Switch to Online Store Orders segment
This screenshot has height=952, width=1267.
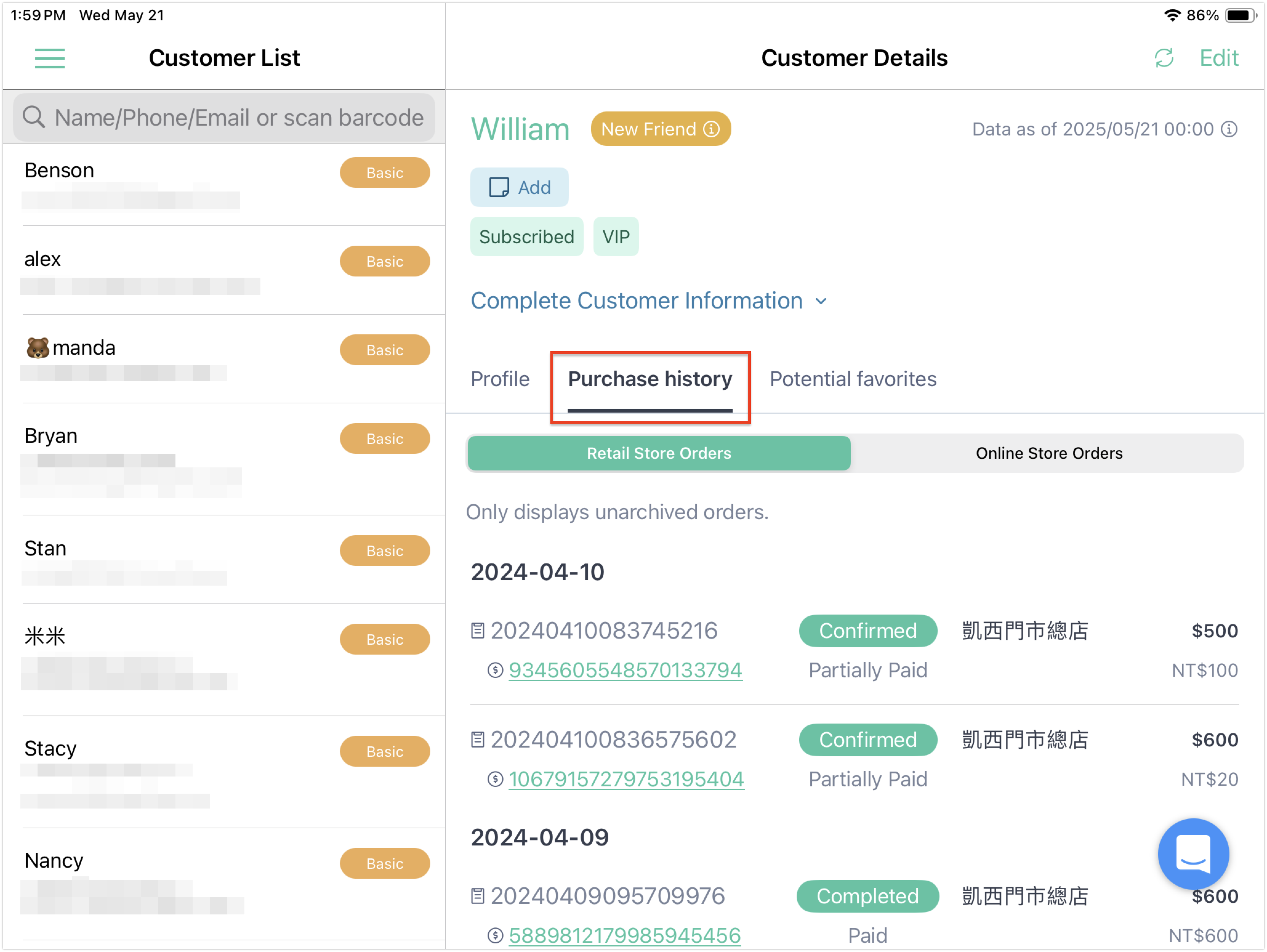(1049, 453)
